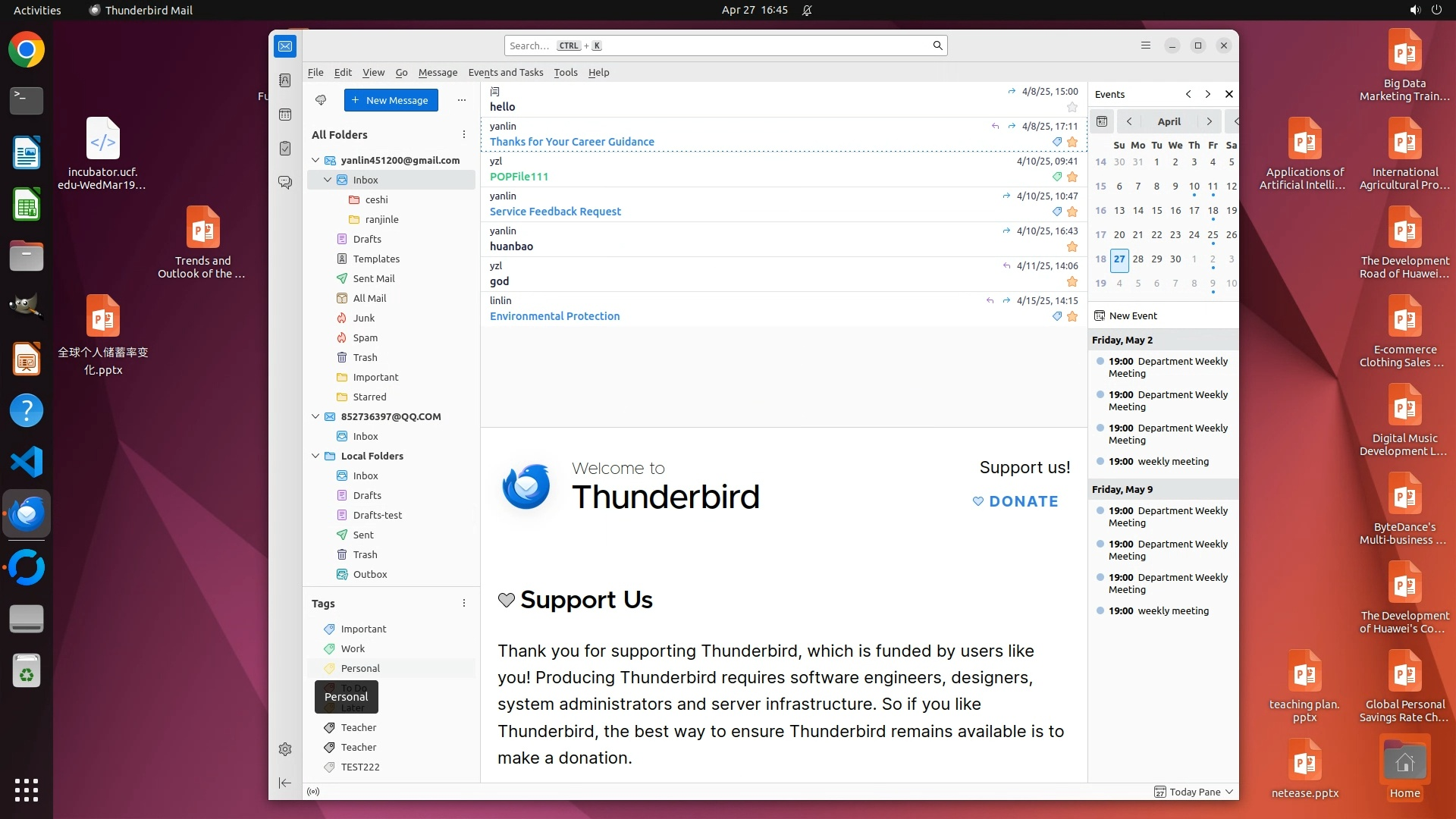Click Get Messages cloud download icon
1456x819 pixels.
point(321,100)
